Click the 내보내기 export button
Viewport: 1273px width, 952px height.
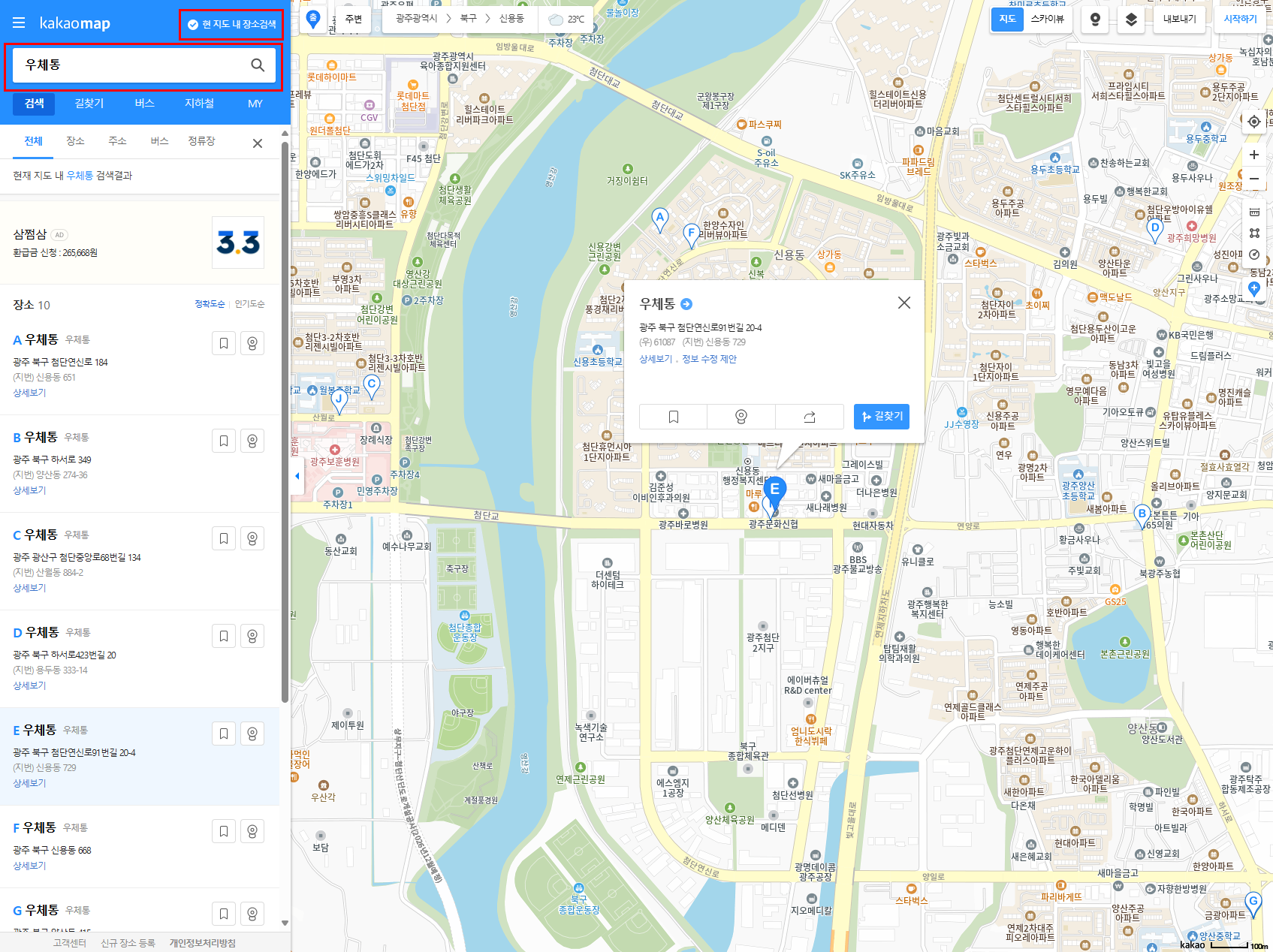1179,20
